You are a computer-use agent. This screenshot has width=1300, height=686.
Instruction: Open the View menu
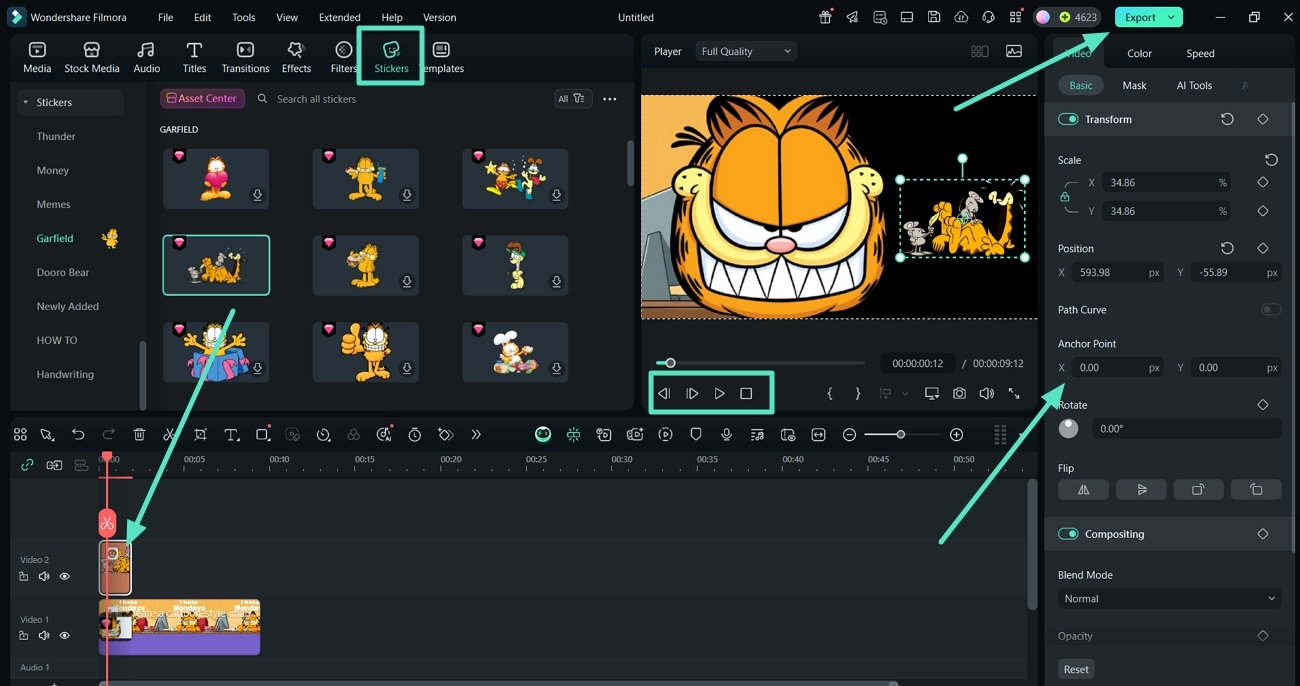pyautogui.click(x=287, y=17)
